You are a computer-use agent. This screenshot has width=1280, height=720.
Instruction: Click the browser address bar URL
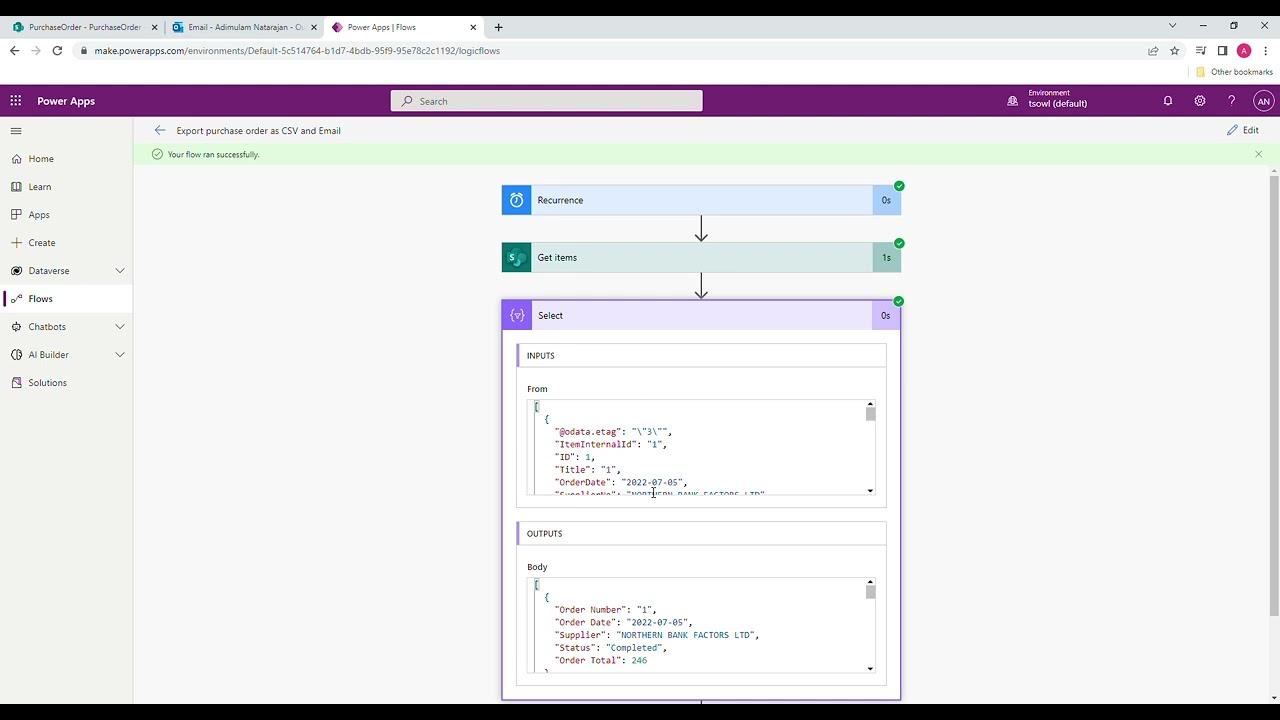(x=297, y=51)
